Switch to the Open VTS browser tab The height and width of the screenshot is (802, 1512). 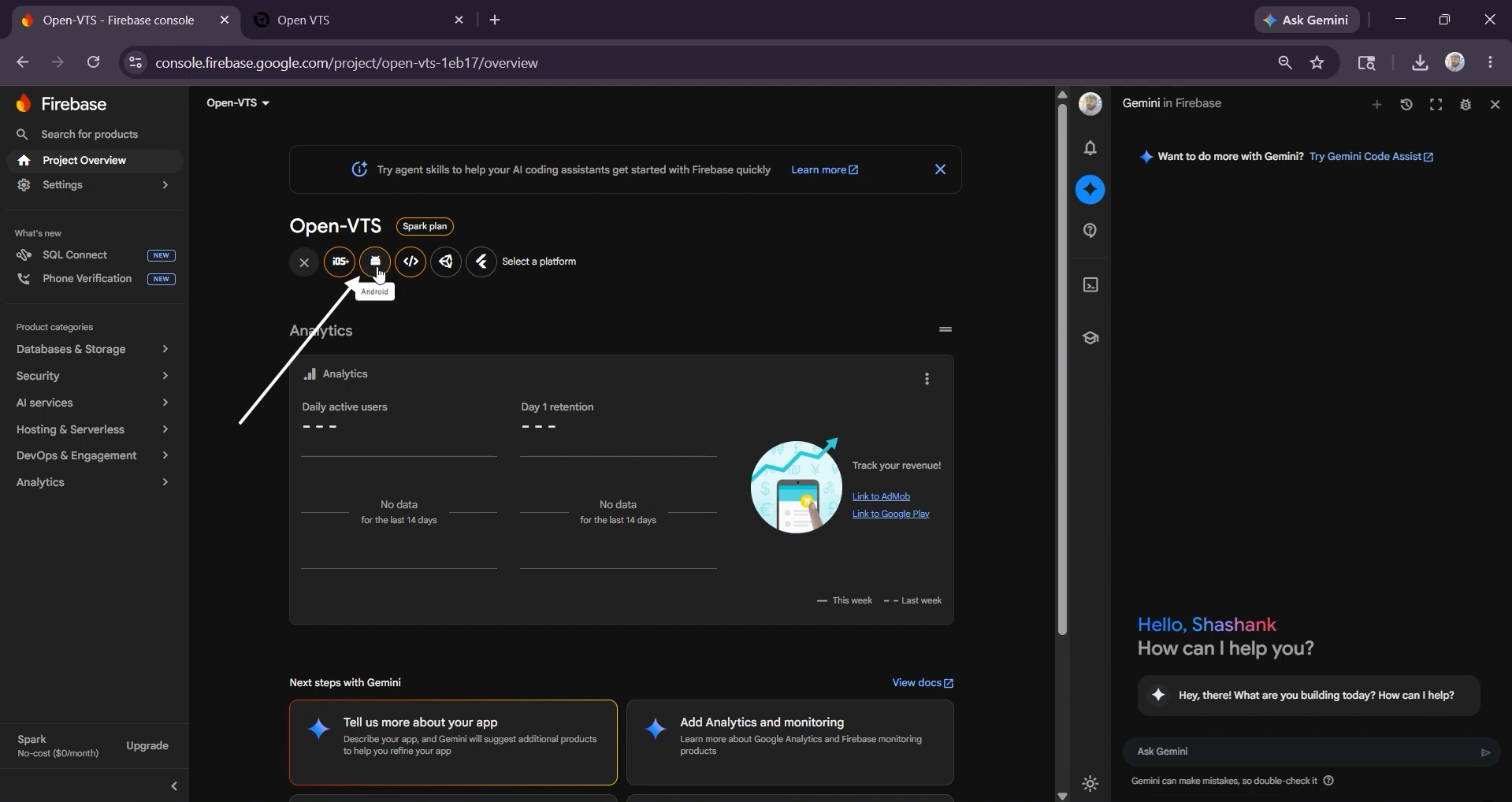(360, 20)
